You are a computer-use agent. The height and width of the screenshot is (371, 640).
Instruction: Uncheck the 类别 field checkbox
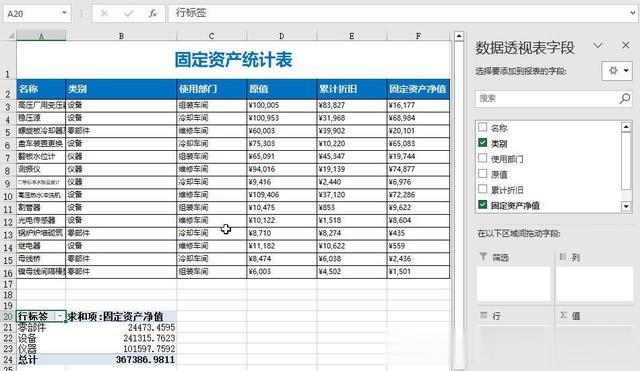(482, 142)
